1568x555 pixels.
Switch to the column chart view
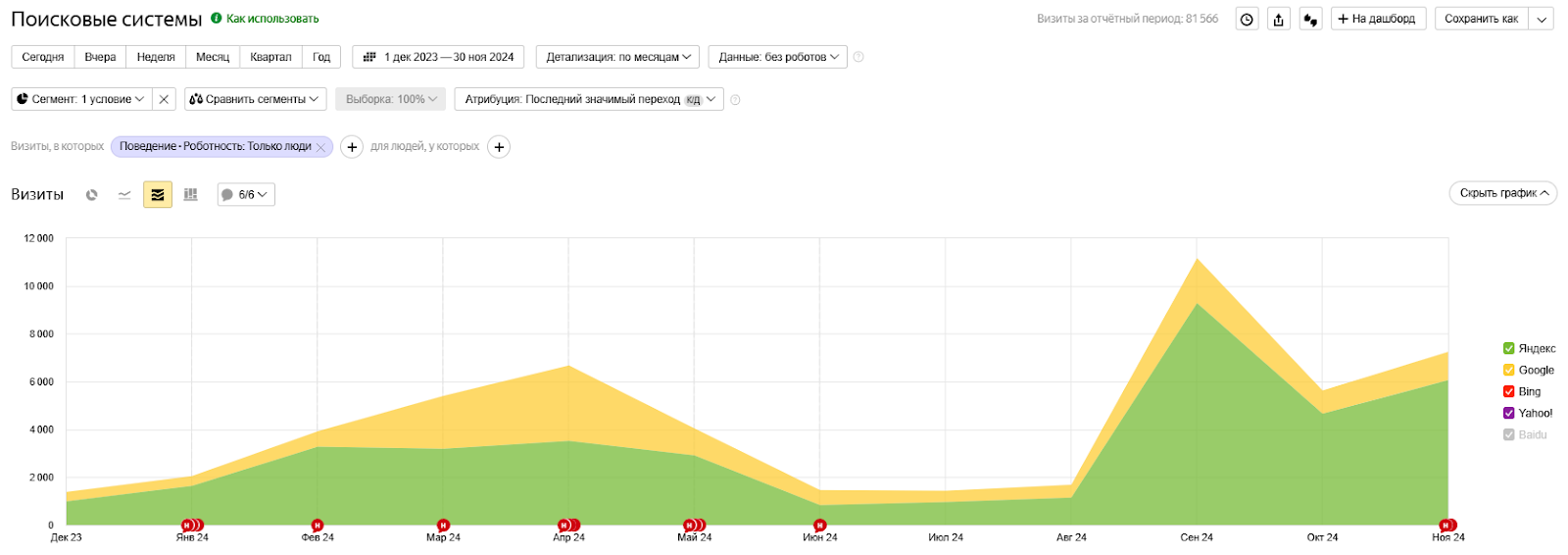(x=191, y=195)
